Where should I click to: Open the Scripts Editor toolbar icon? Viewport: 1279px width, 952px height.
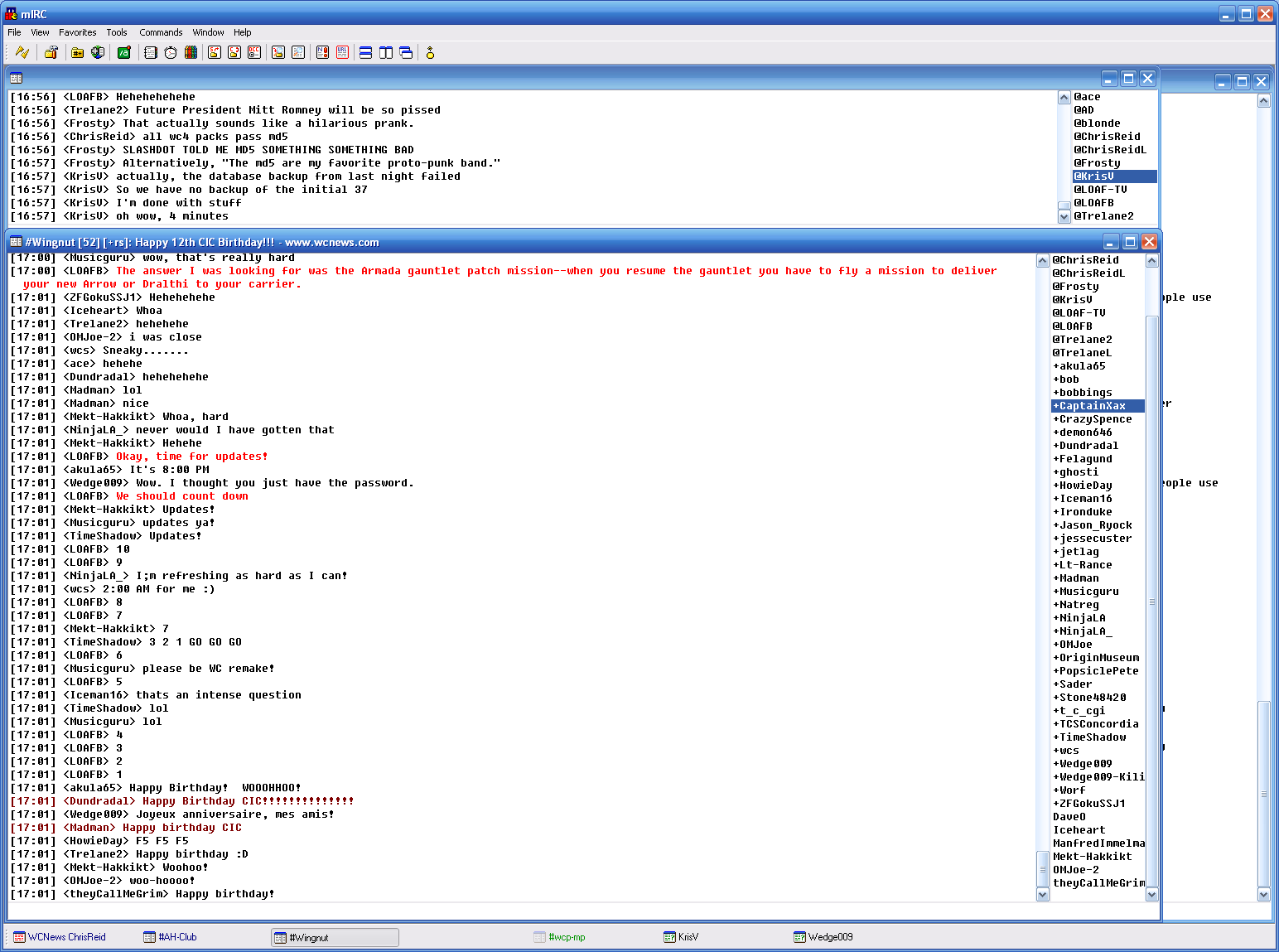point(124,52)
